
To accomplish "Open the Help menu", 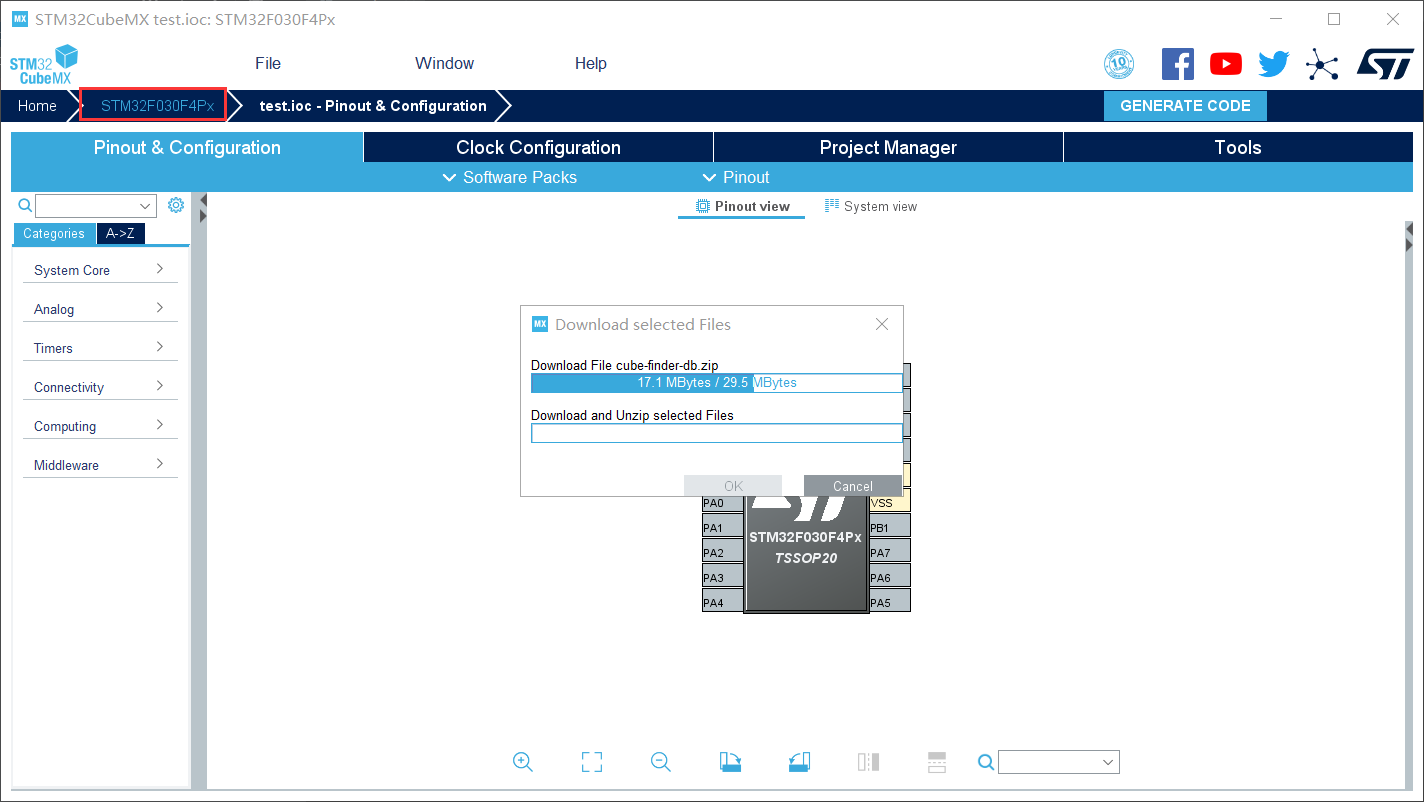I will click(591, 63).
